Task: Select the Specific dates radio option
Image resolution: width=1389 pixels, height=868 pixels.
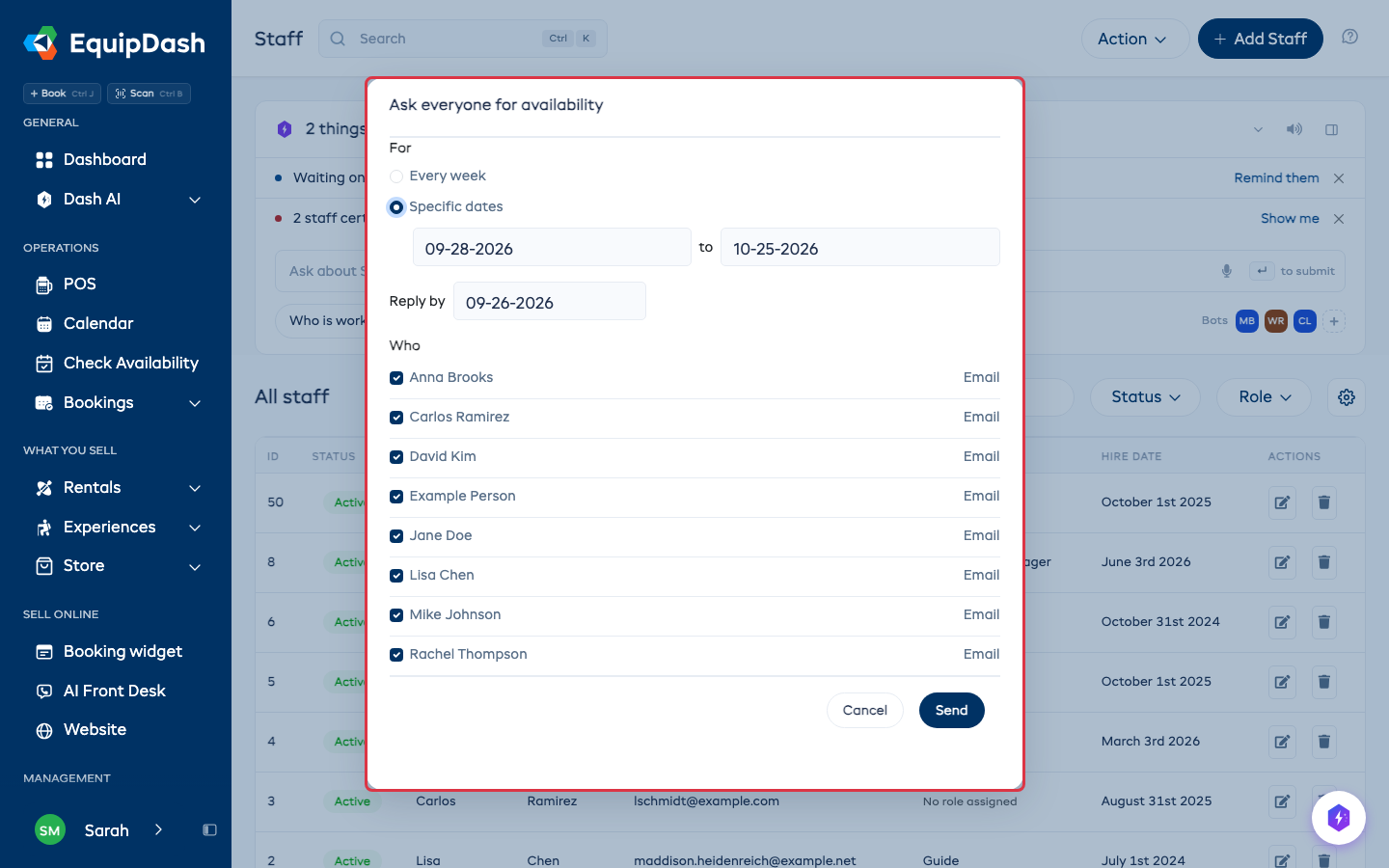Action: [396, 207]
